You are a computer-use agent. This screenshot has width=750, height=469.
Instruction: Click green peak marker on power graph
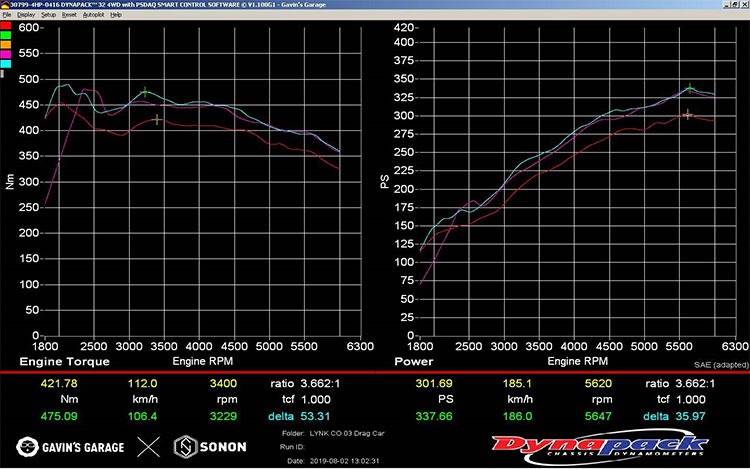click(690, 89)
